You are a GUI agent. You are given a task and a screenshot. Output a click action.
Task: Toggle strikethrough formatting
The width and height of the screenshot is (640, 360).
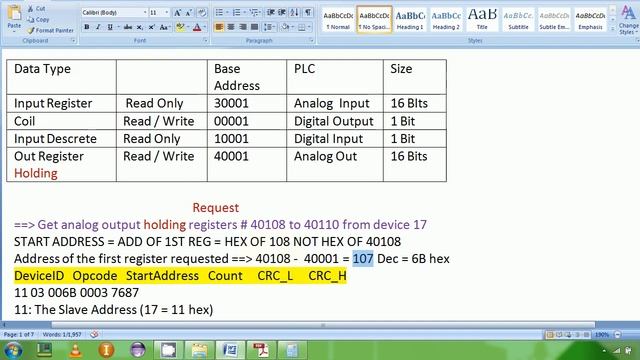128,27
